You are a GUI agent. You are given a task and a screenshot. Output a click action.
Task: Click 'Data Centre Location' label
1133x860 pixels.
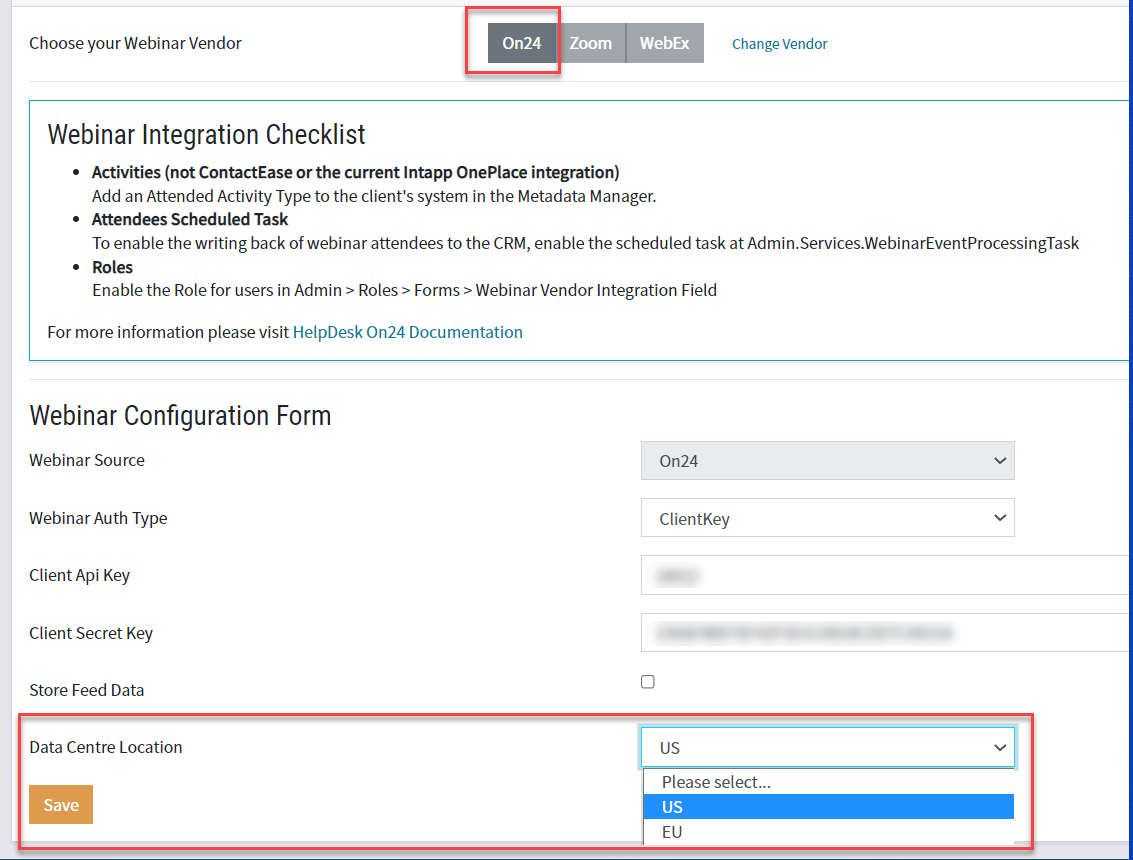coord(106,747)
